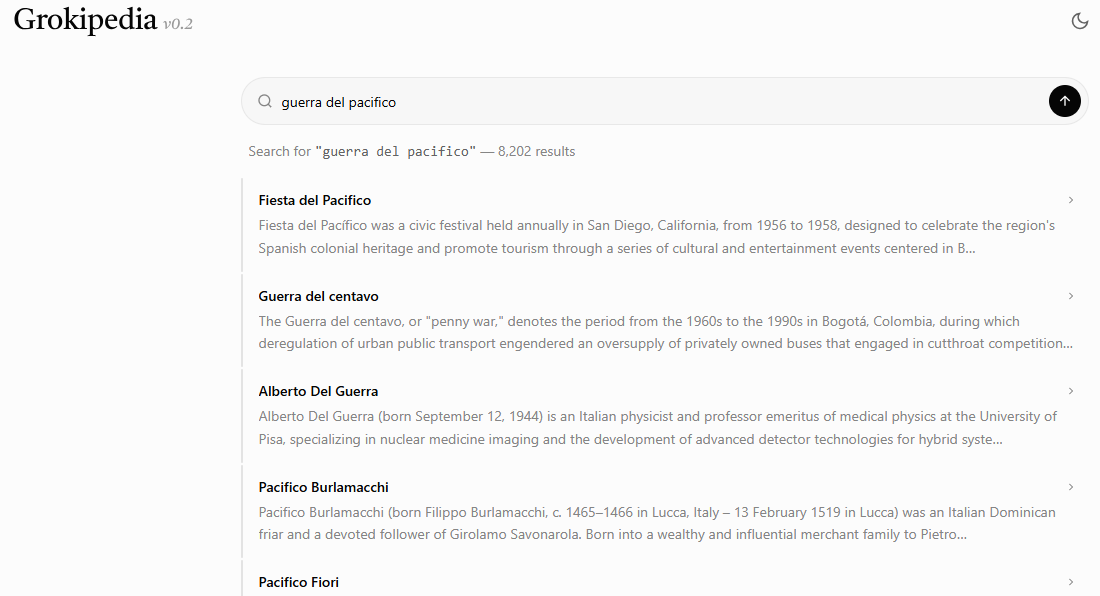Click chevron beside Fiesta del Pacifico

coord(1071,201)
